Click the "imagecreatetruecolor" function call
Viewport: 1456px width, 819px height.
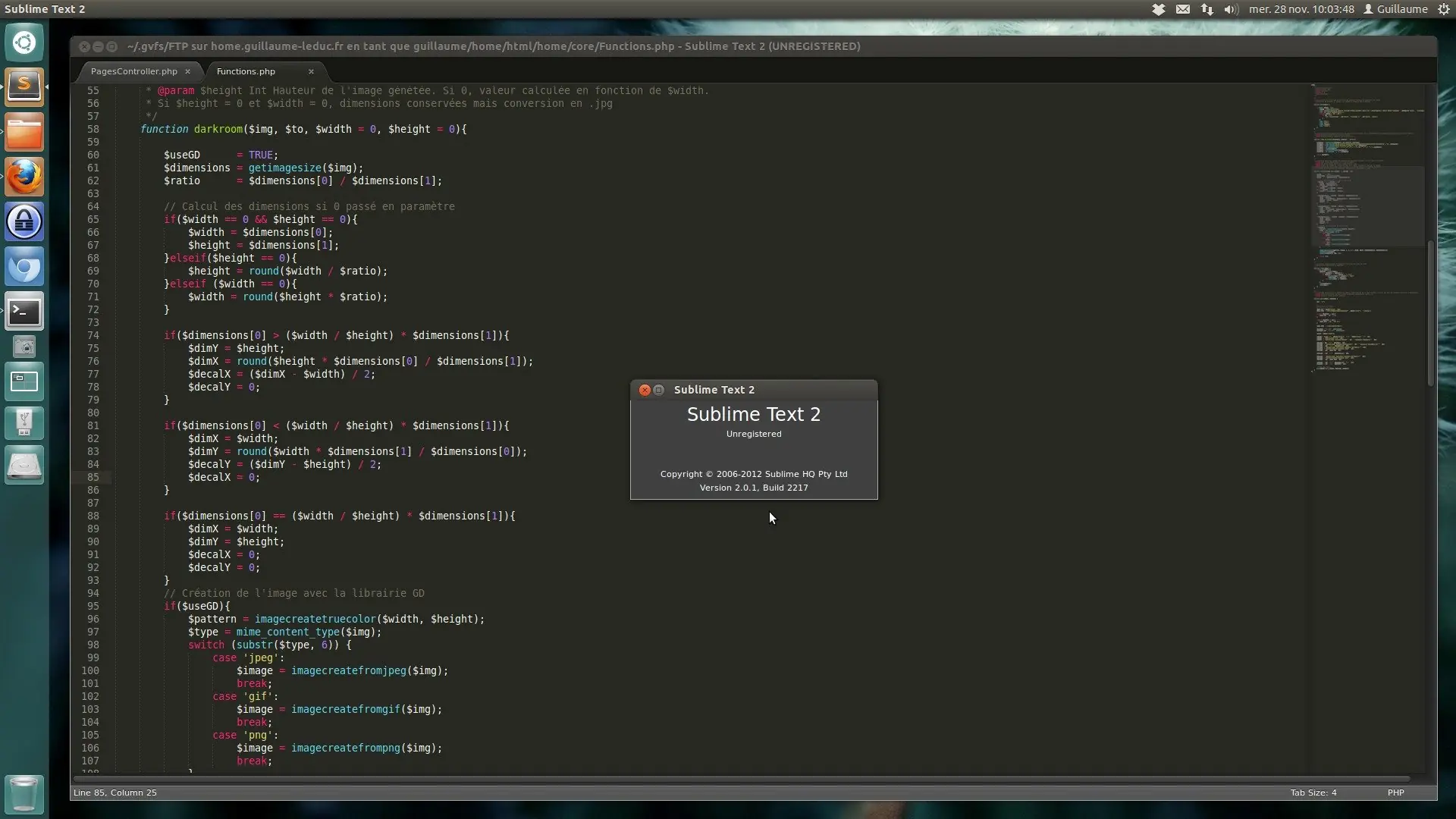315,619
